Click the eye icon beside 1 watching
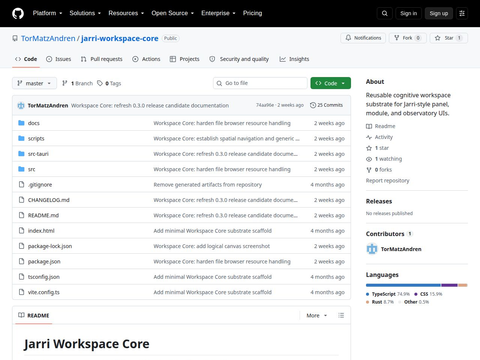The image size is (480, 360). (369, 159)
